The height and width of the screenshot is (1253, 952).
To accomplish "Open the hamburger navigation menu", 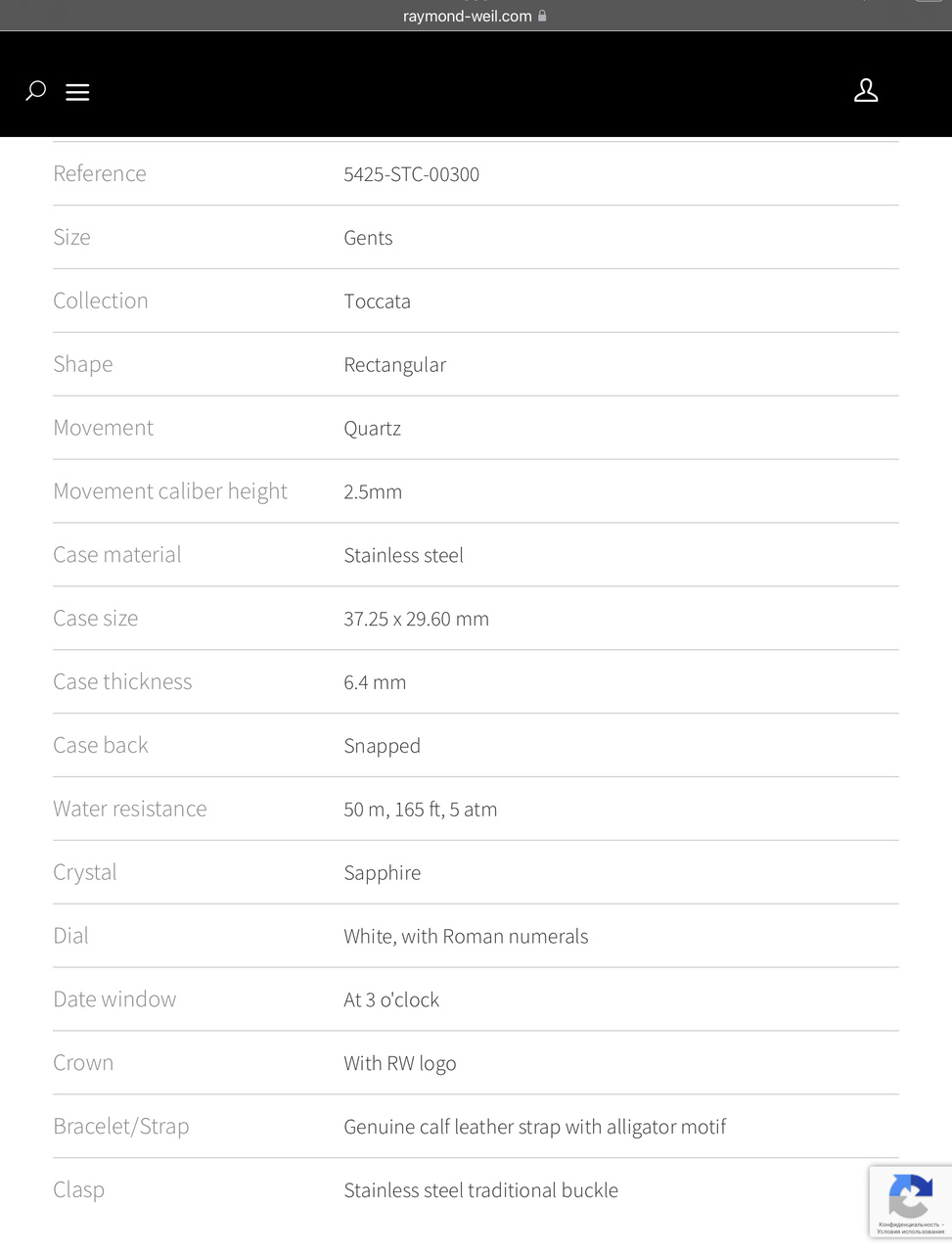I will [x=77, y=92].
